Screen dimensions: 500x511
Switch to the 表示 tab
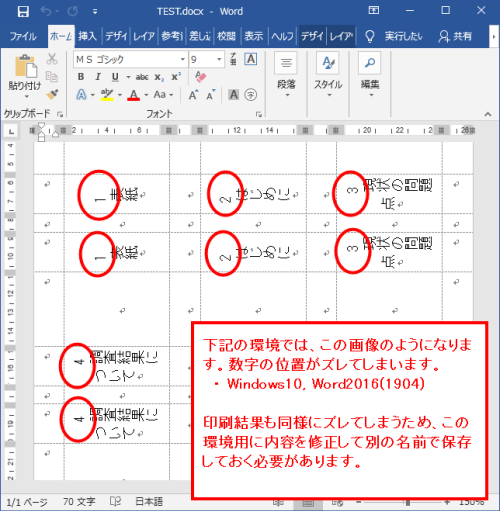(x=254, y=36)
